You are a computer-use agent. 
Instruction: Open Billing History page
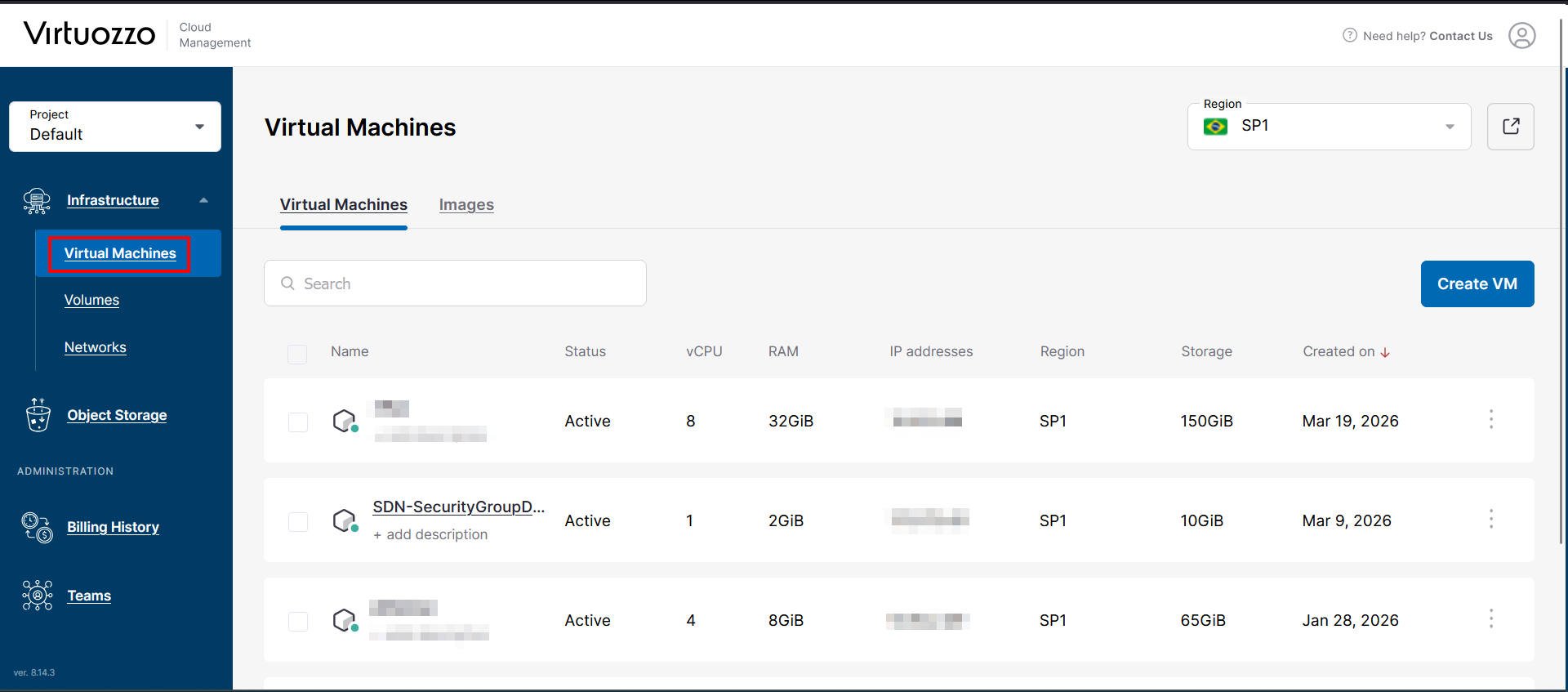tap(113, 527)
